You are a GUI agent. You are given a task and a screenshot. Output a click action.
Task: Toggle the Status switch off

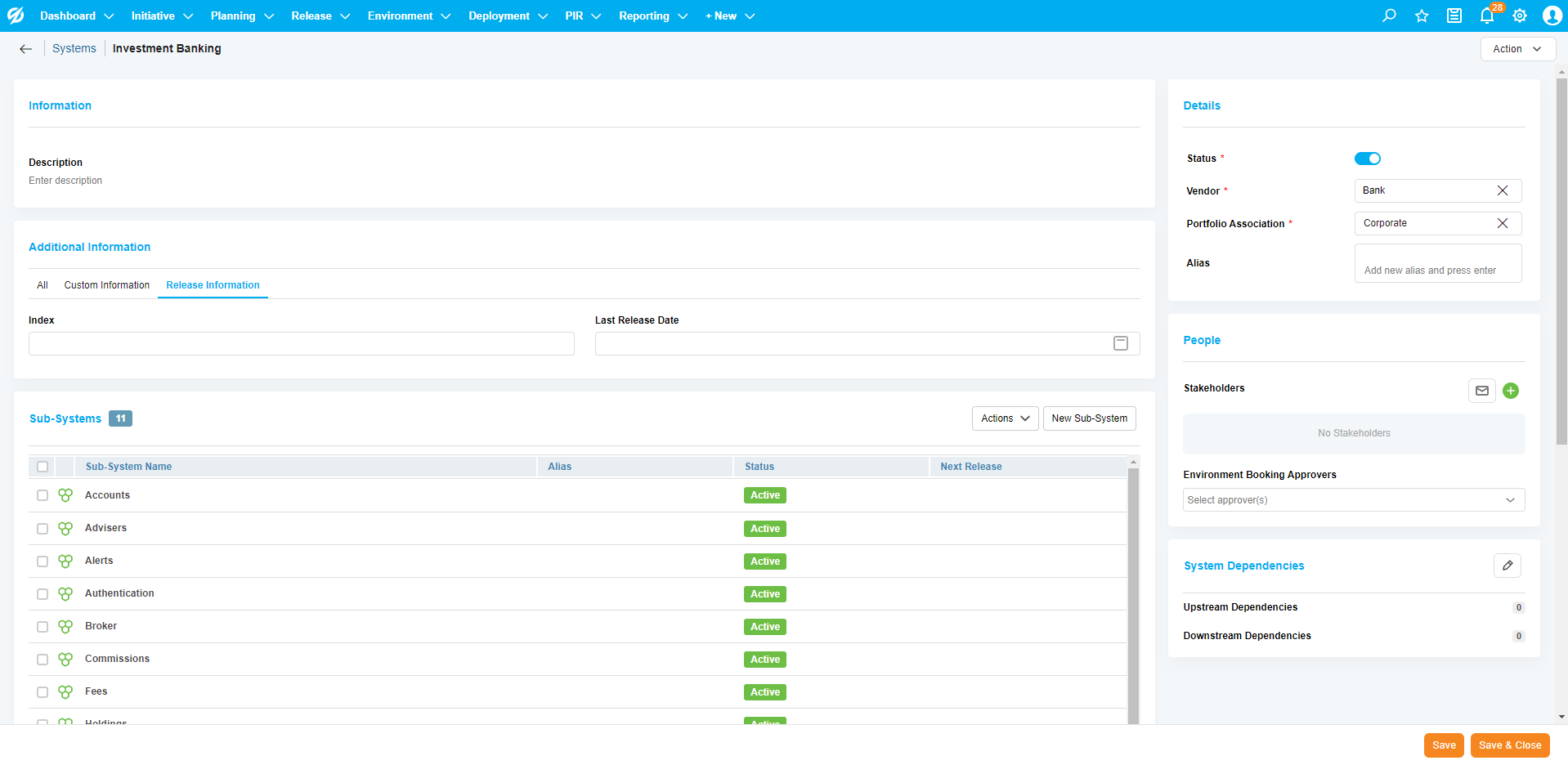(1367, 159)
